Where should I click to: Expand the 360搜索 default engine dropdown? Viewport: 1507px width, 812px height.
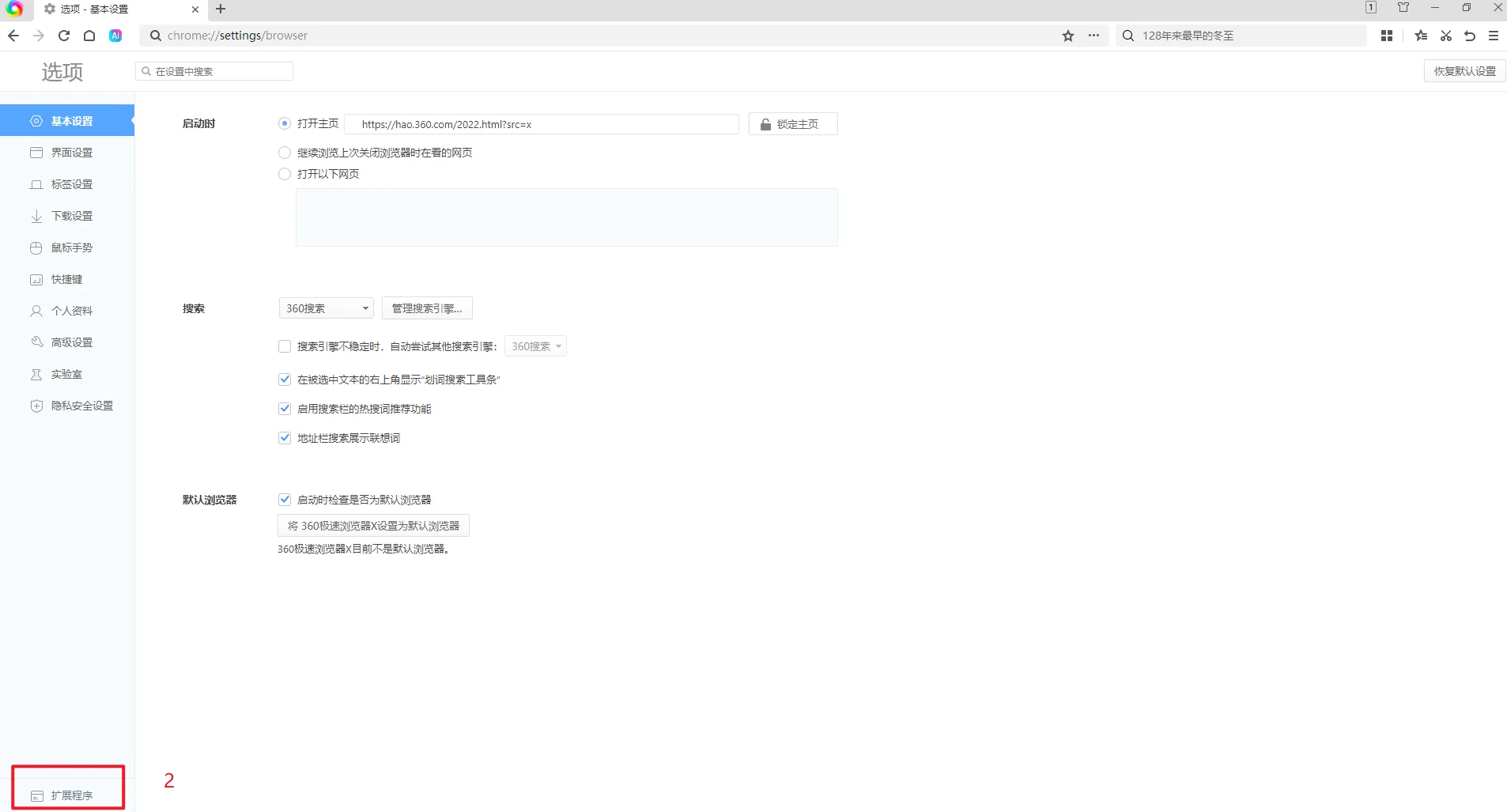(x=326, y=308)
